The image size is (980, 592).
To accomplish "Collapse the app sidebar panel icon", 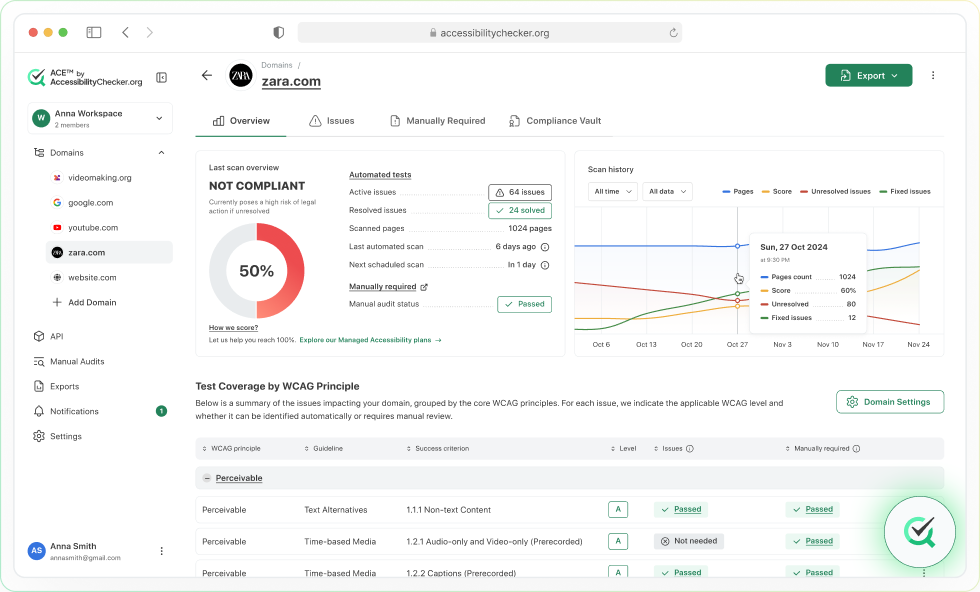I will [x=161, y=78].
